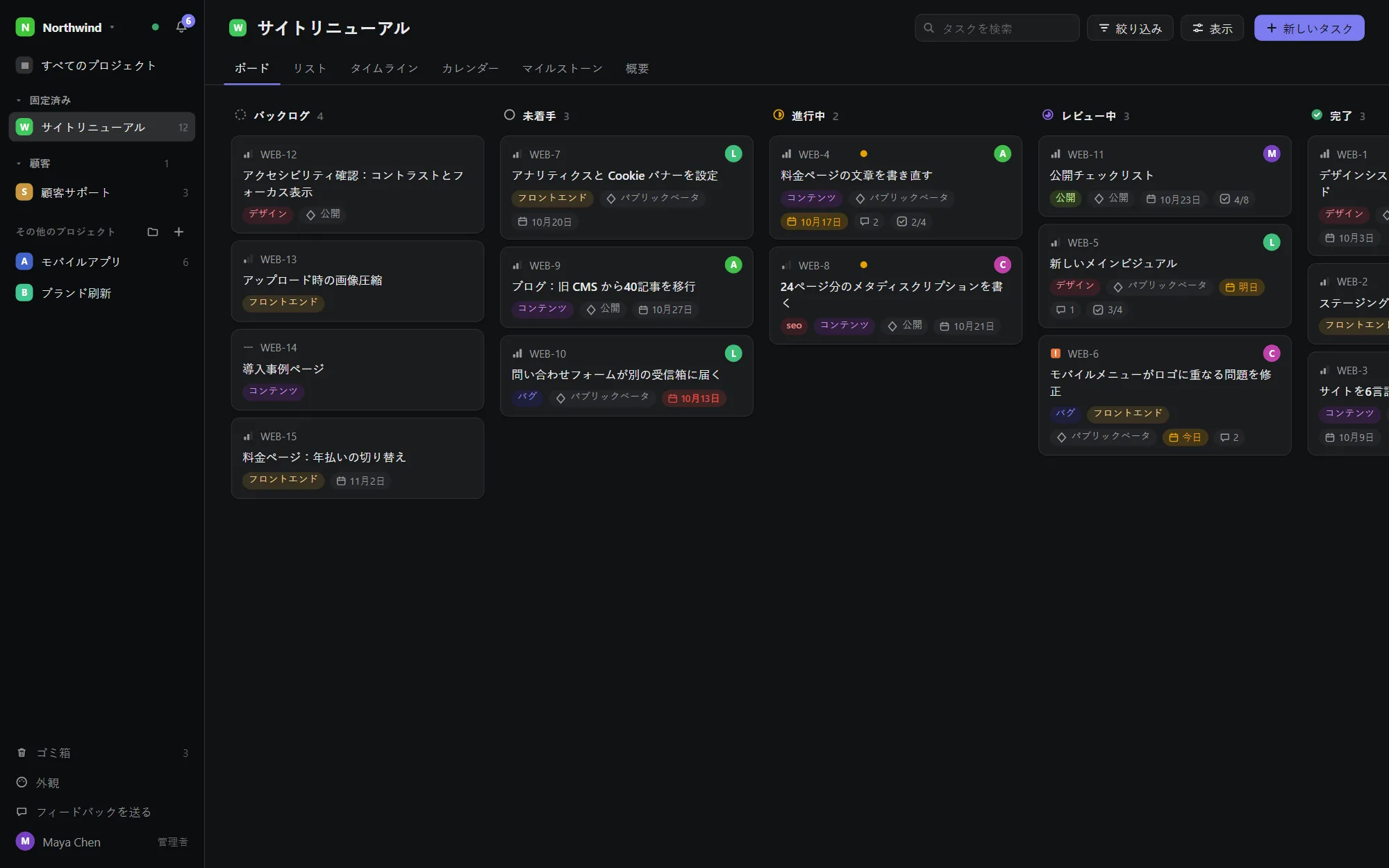The image size is (1389, 868).
Task: Switch to the タイムライン tab
Action: pyautogui.click(x=384, y=68)
